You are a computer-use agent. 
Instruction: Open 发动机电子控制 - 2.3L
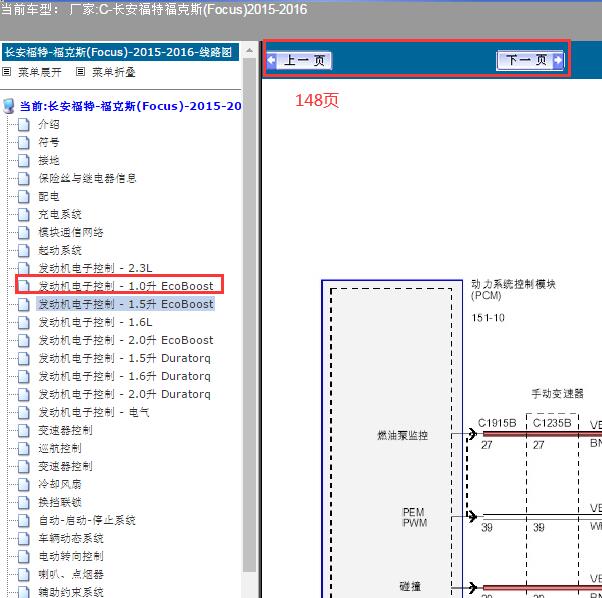95,268
